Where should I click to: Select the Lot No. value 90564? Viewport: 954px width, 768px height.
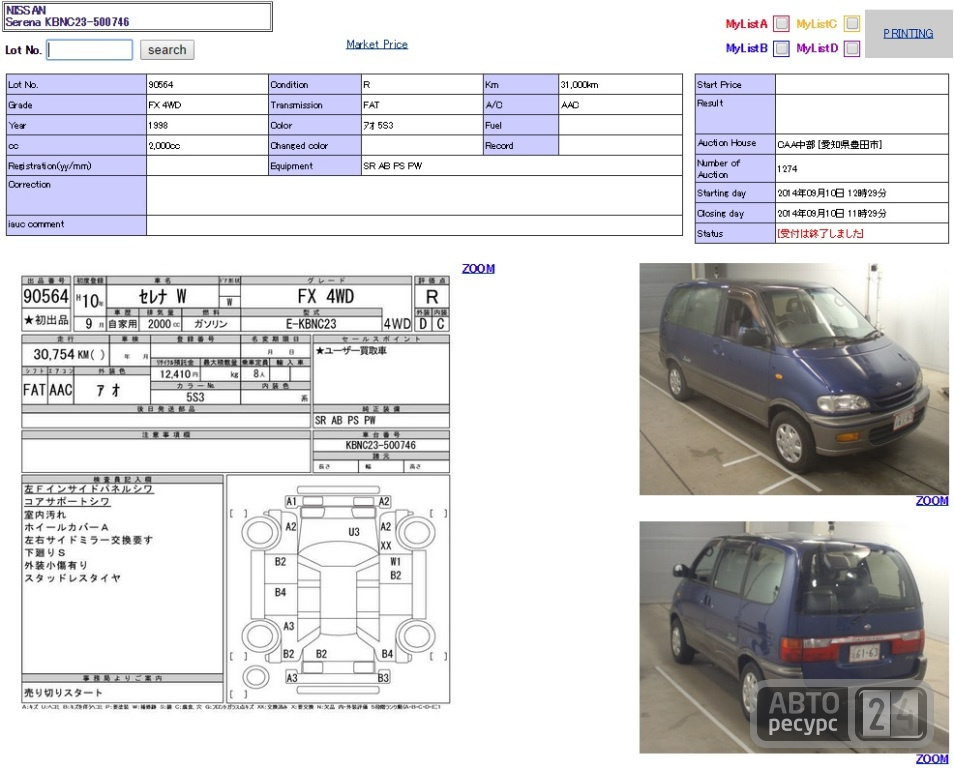161,85
